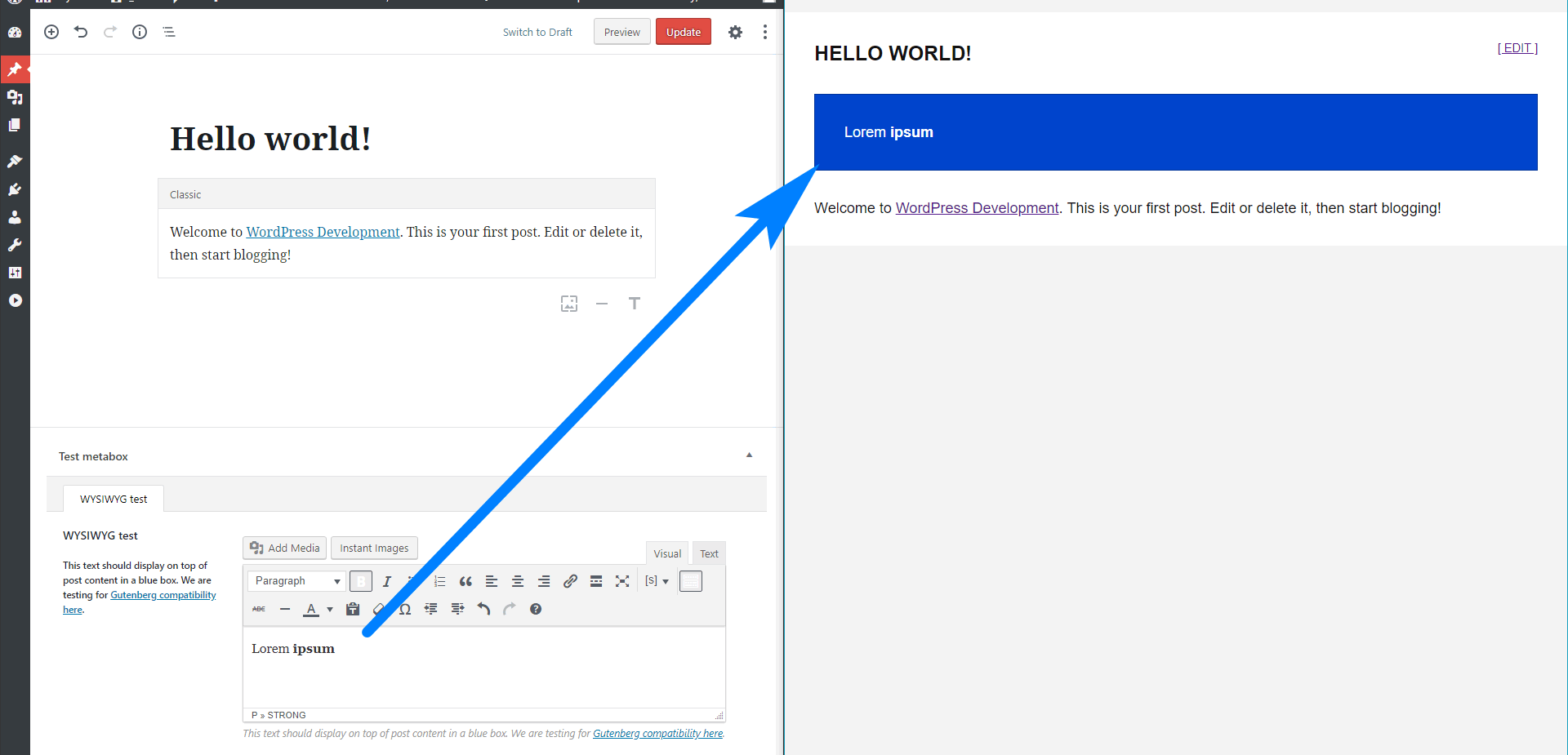Click the Add block plus icon
1568x755 pixels.
coord(51,32)
